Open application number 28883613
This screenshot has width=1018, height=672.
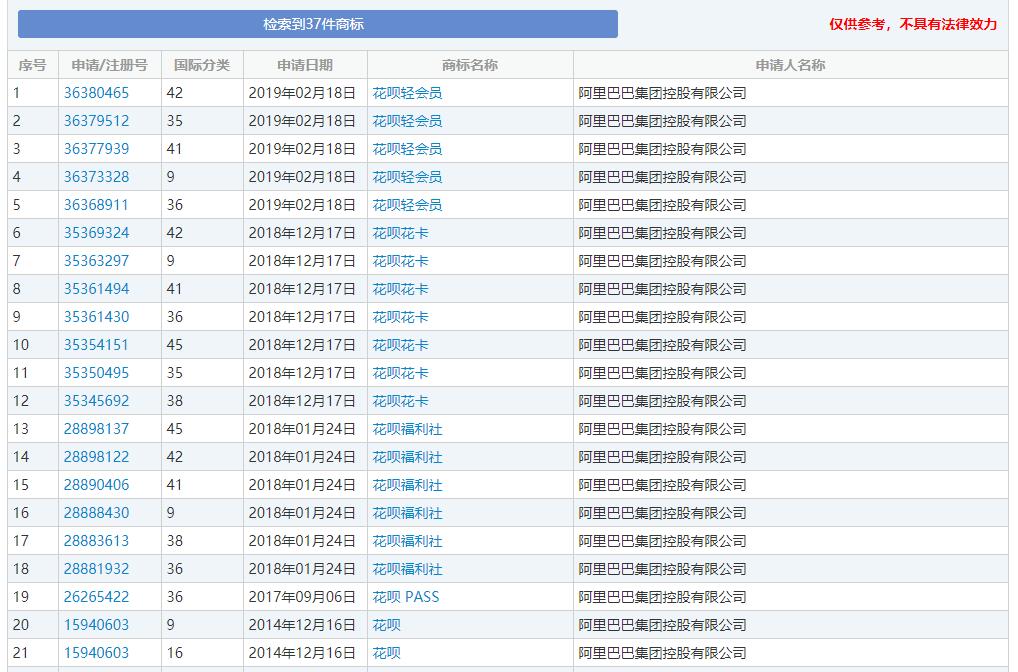[96, 541]
